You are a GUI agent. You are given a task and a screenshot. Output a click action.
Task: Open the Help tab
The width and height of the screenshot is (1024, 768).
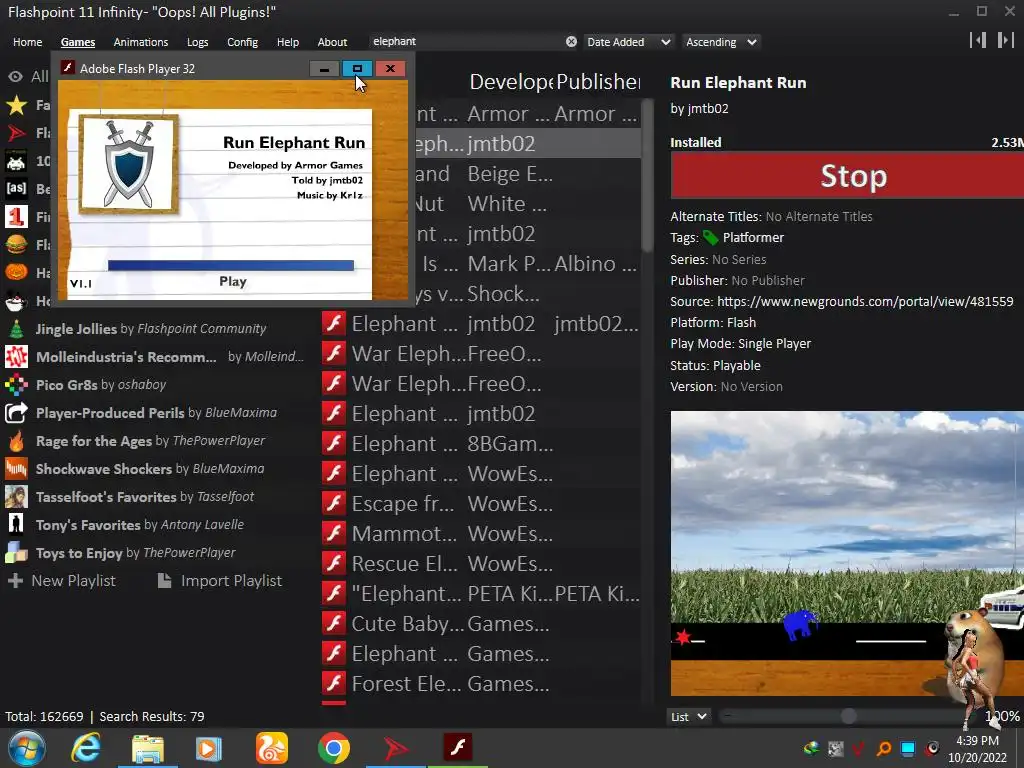[x=287, y=42]
